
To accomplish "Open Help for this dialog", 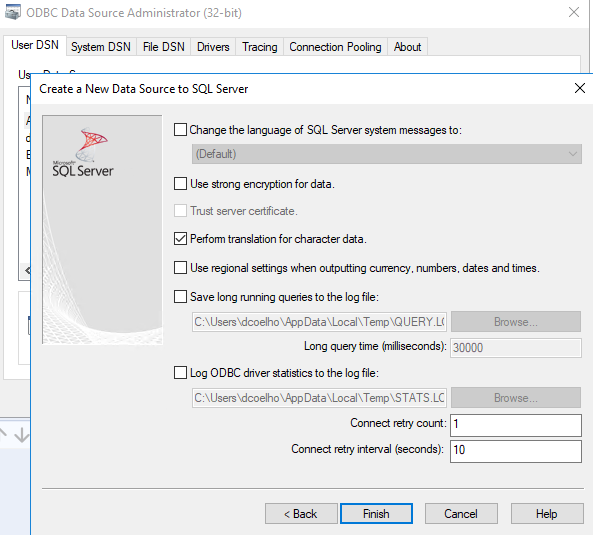I will 547,513.
